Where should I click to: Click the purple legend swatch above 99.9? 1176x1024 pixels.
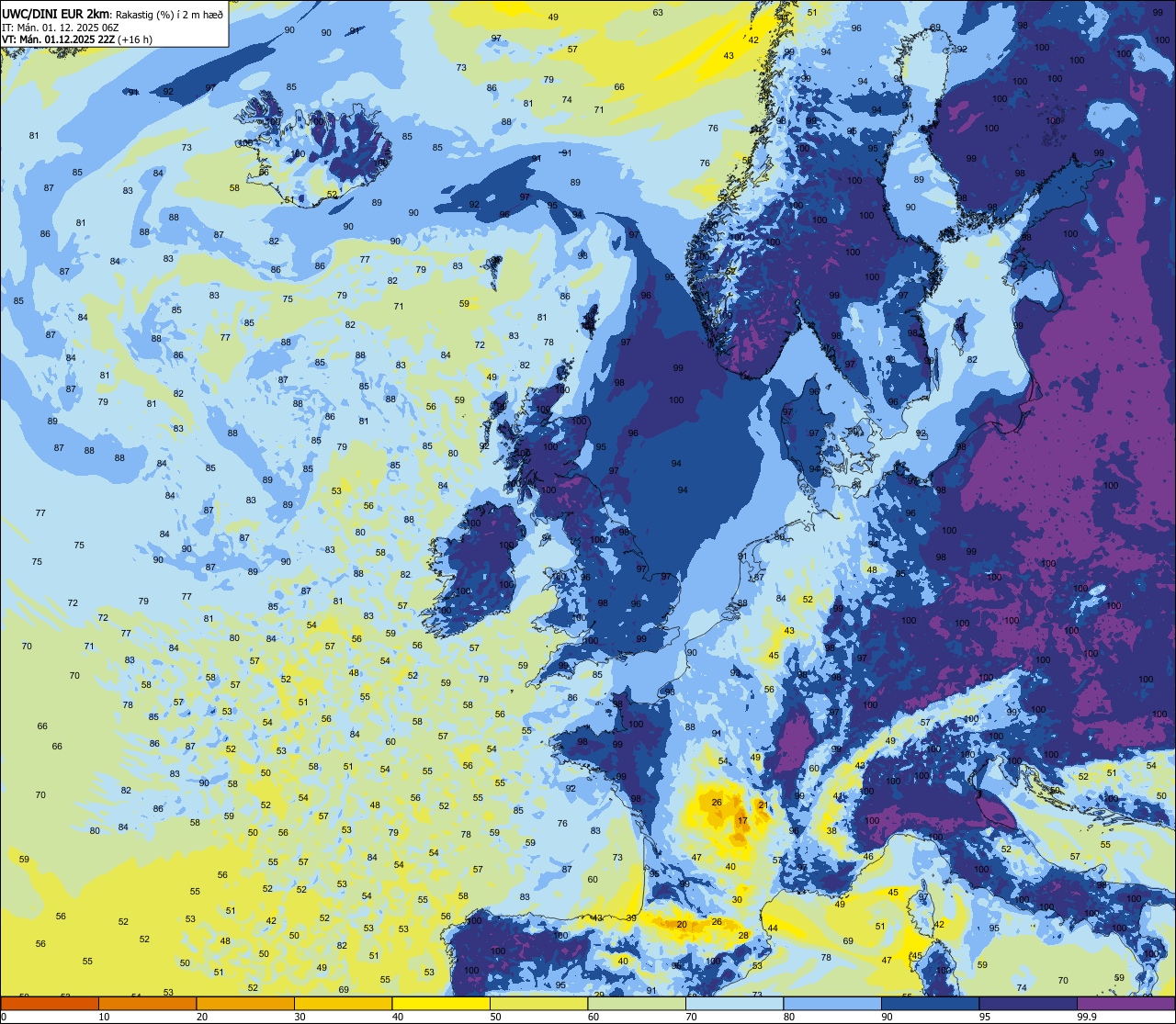pos(1125,1004)
